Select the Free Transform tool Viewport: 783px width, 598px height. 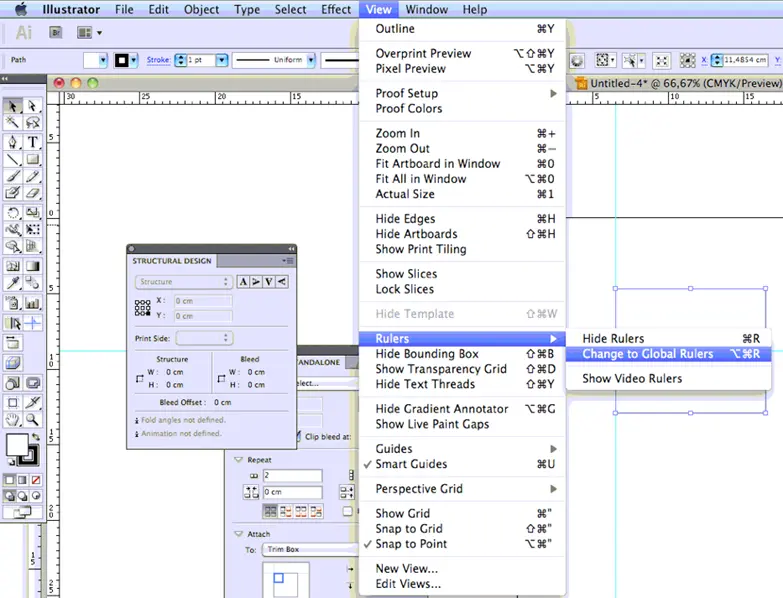[x=32, y=230]
